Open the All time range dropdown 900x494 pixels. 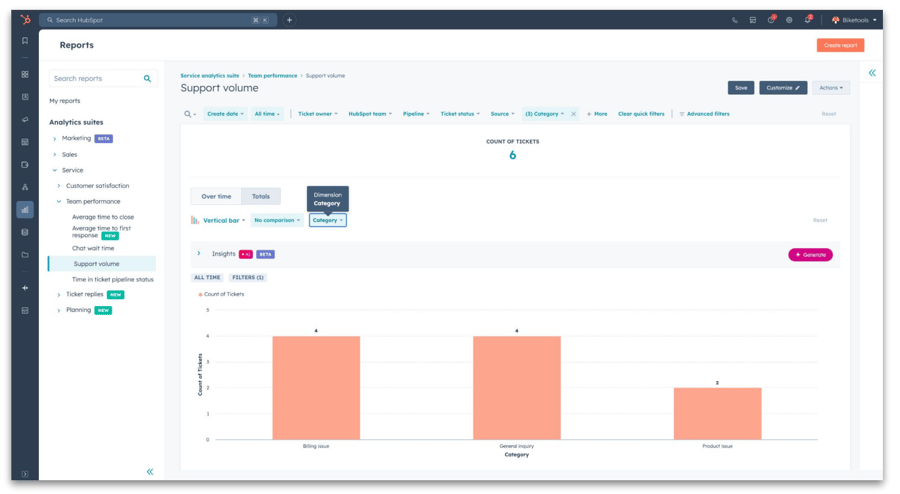267,114
